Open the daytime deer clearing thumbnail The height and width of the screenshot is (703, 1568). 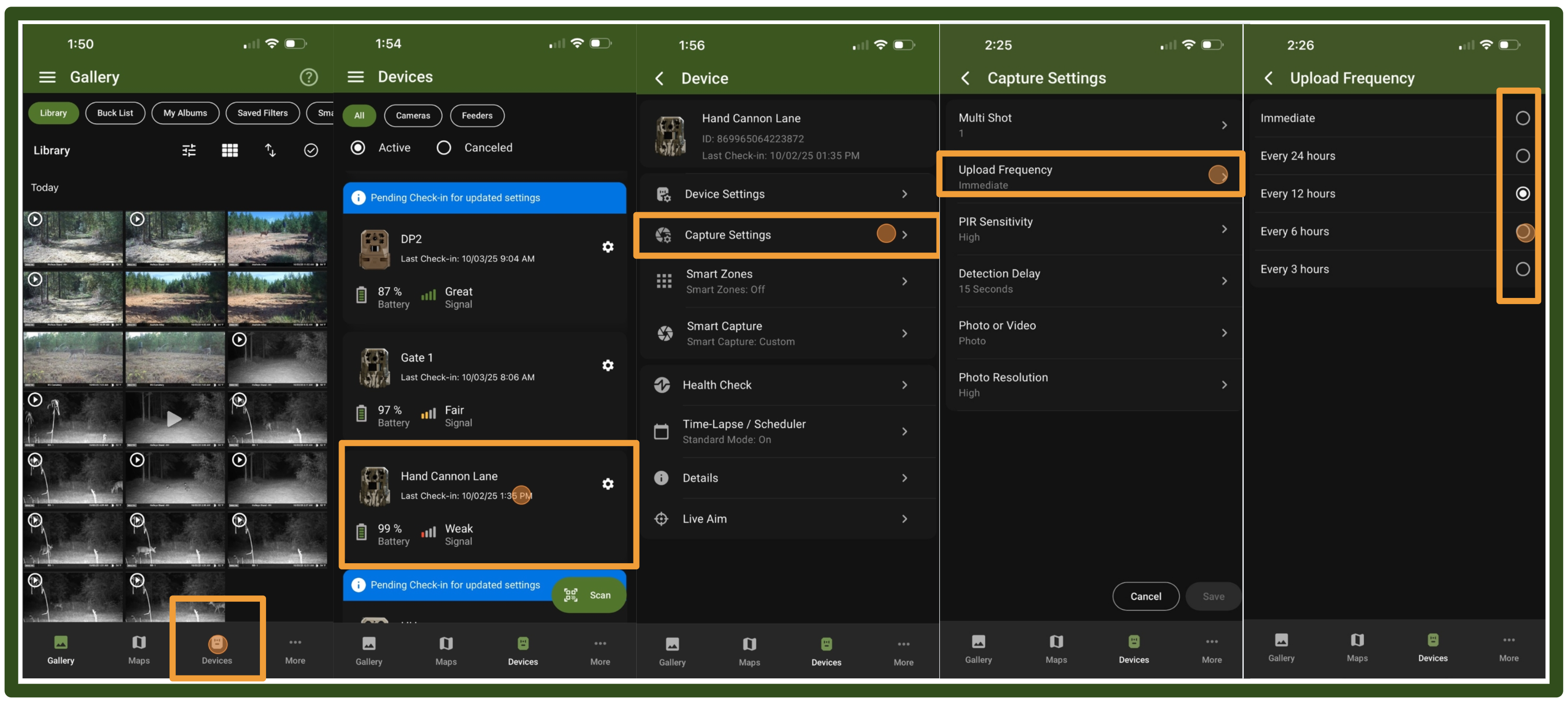(277, 239)
